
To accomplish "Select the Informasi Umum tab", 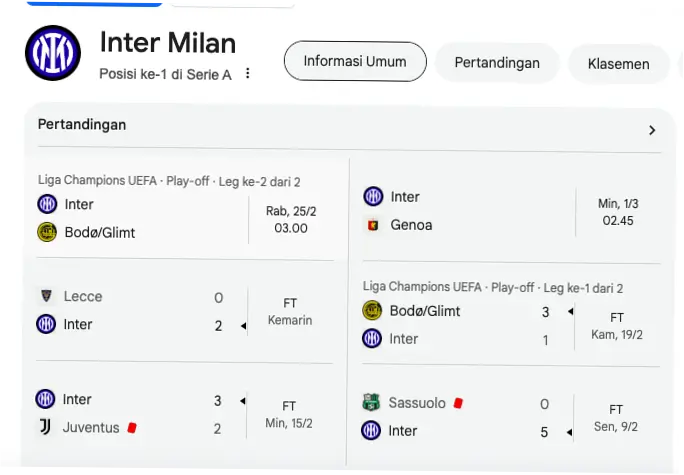I will pos(355,62).
